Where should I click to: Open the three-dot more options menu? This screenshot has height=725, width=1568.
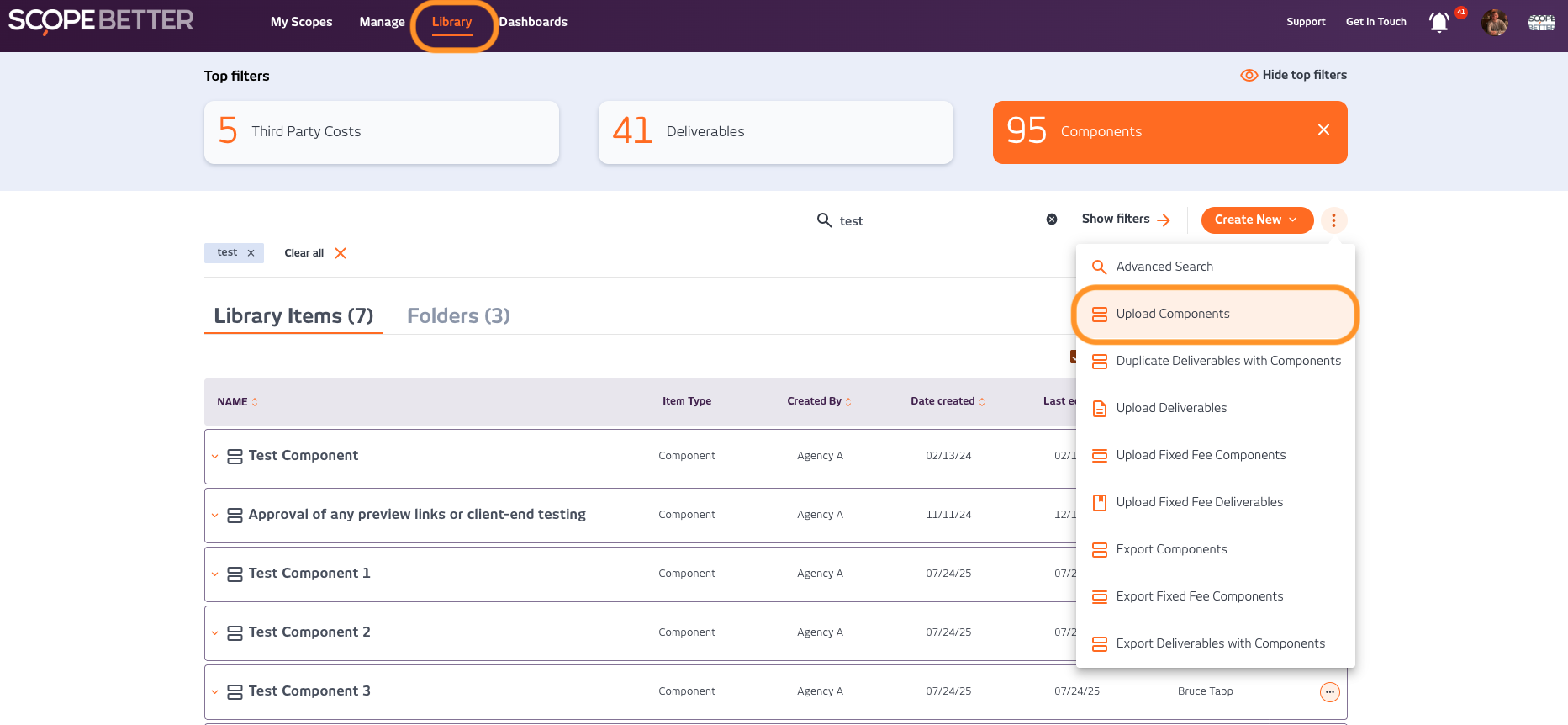click(x=1333, y=220)
